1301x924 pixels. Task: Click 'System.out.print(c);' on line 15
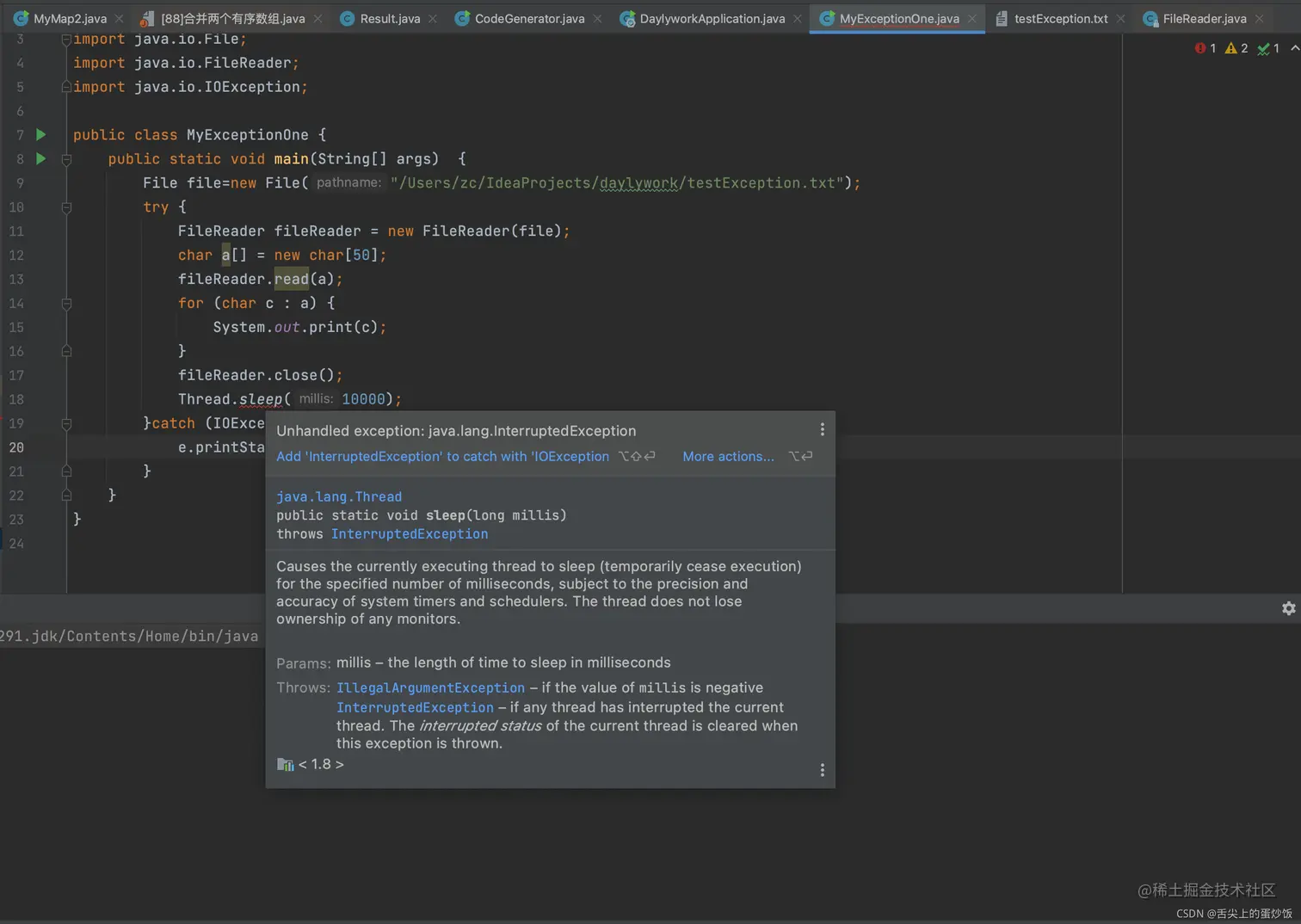[299, 327]
